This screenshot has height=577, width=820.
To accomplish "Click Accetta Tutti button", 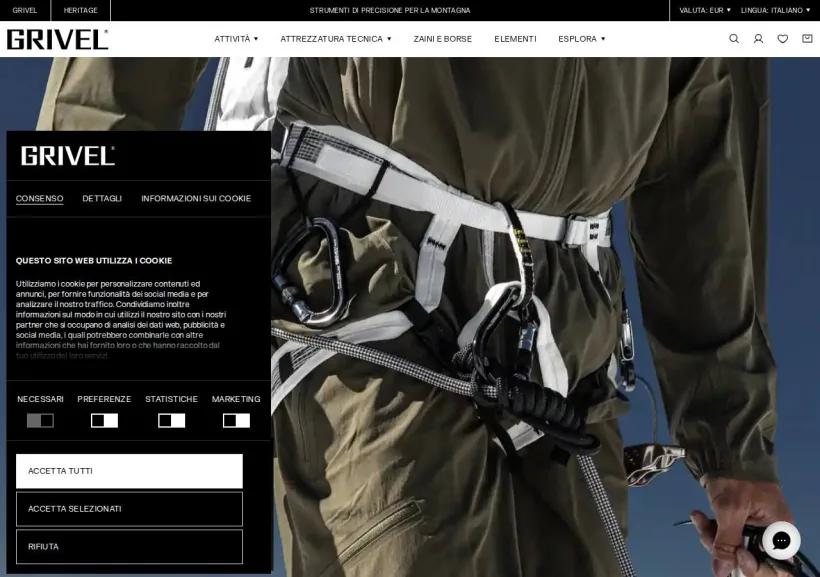I will click(129, 471).
